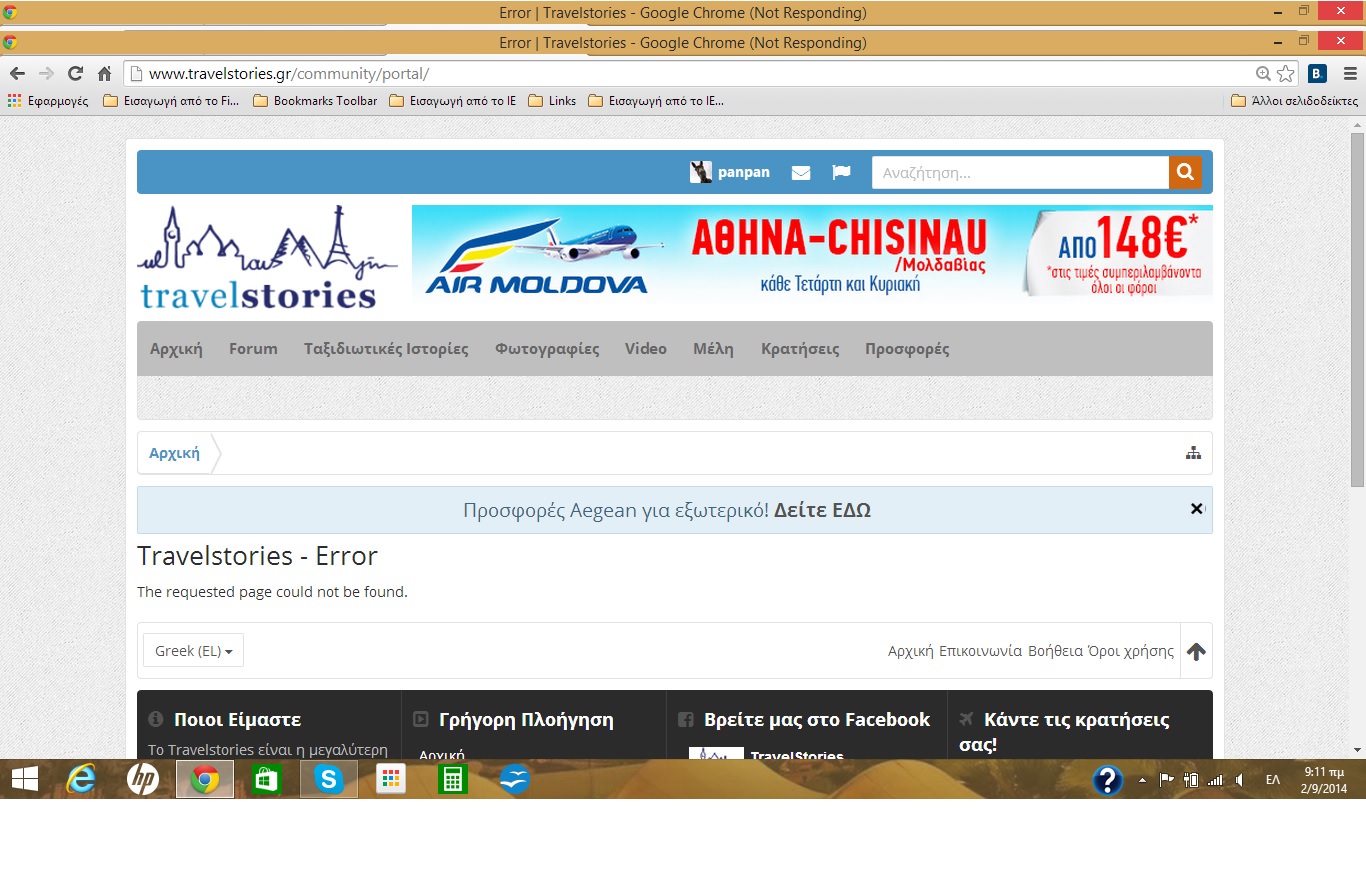The width and height of the screenshot is (1366, 880).
Task: Click the zoom magnifier in address bar
Action: 1264,74
